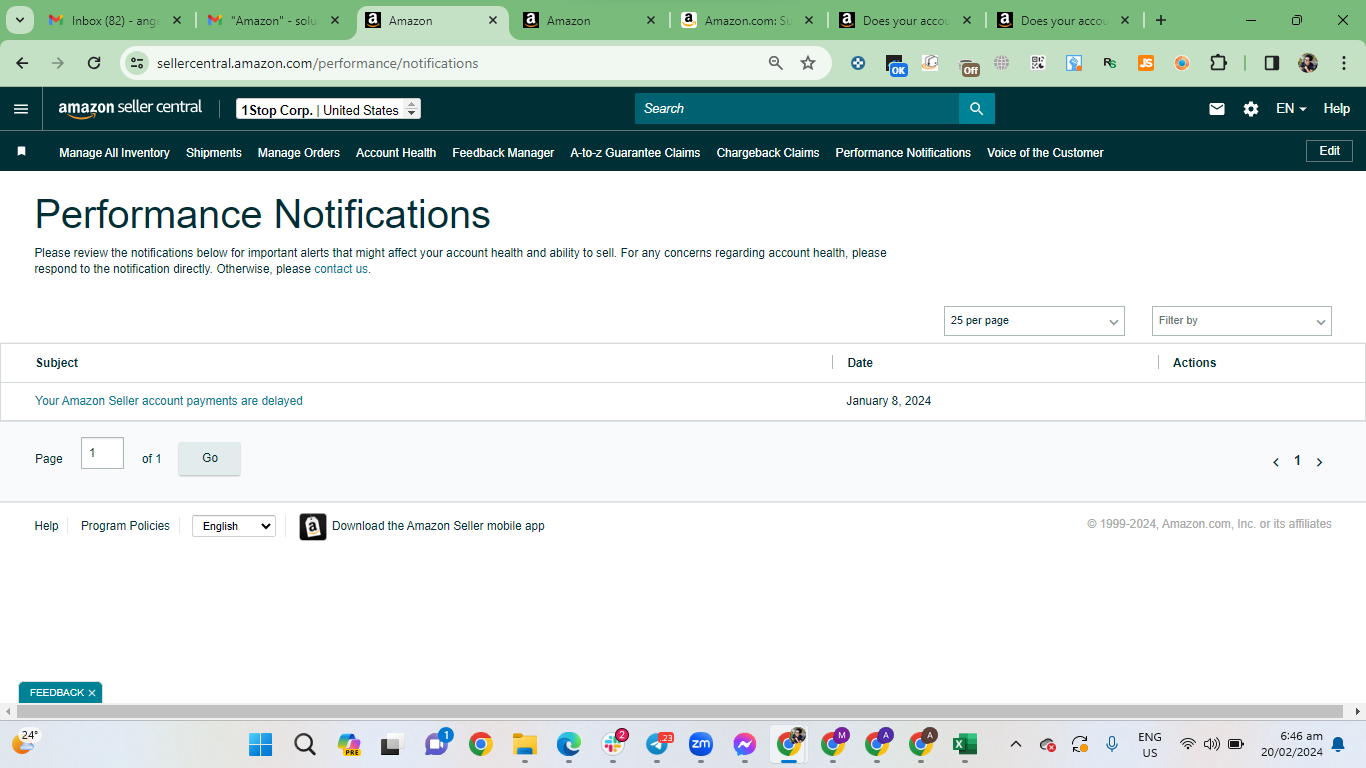The height and width of the screenshot is (768, 1366).
Task: Click the magnifier search button
Action: 977,109
